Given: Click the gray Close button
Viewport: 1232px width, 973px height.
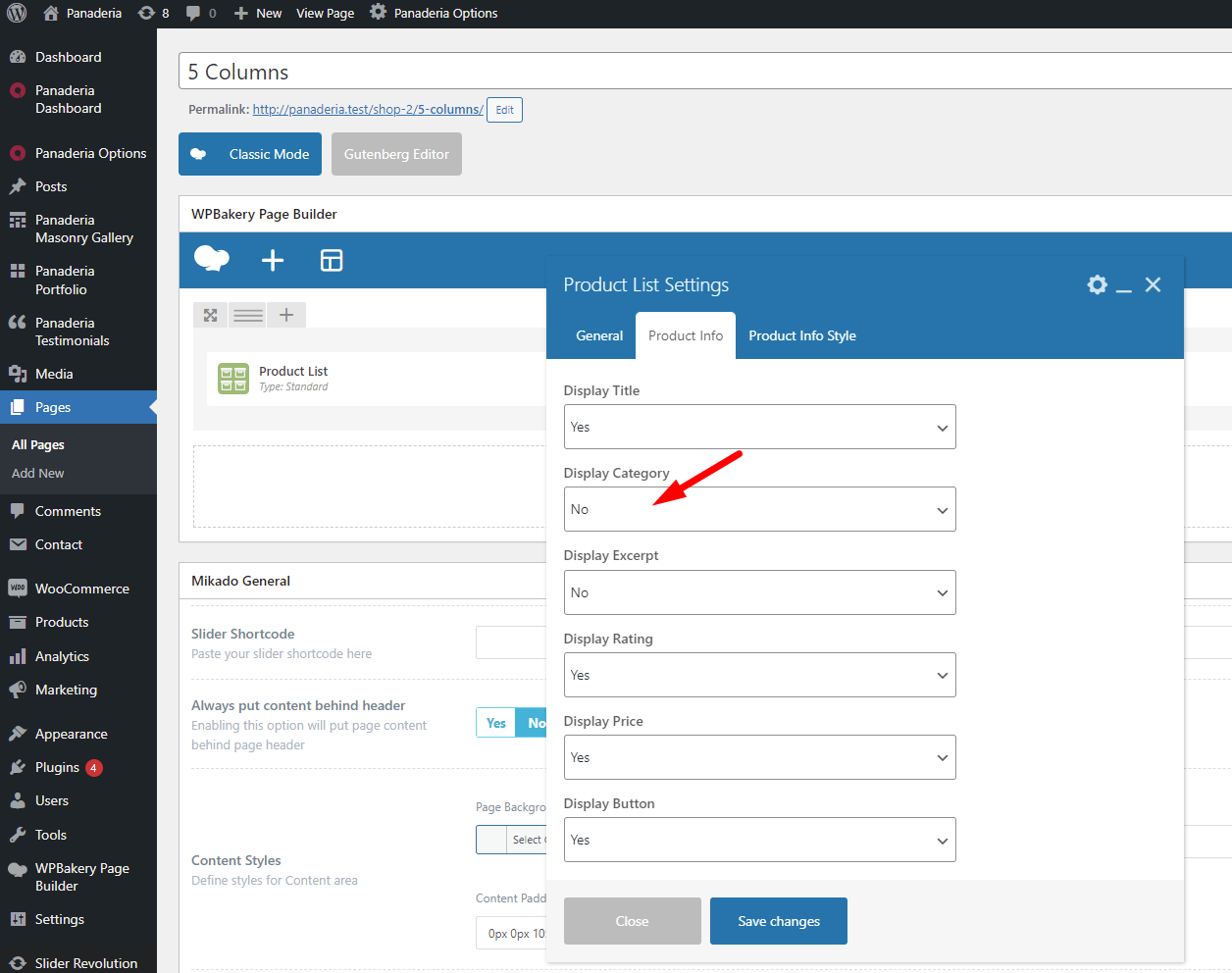Looking at the screenshot, I should pyautogui.click(x=633, y=921).
